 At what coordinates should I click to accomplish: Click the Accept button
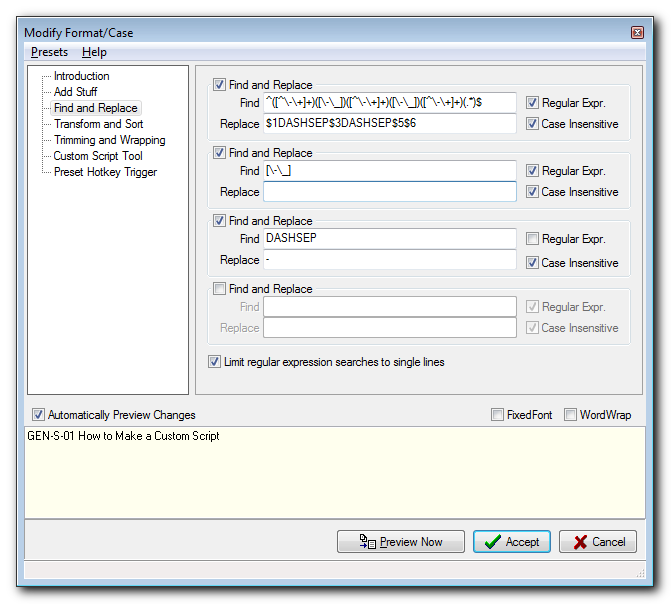click(x=511, y=542)
